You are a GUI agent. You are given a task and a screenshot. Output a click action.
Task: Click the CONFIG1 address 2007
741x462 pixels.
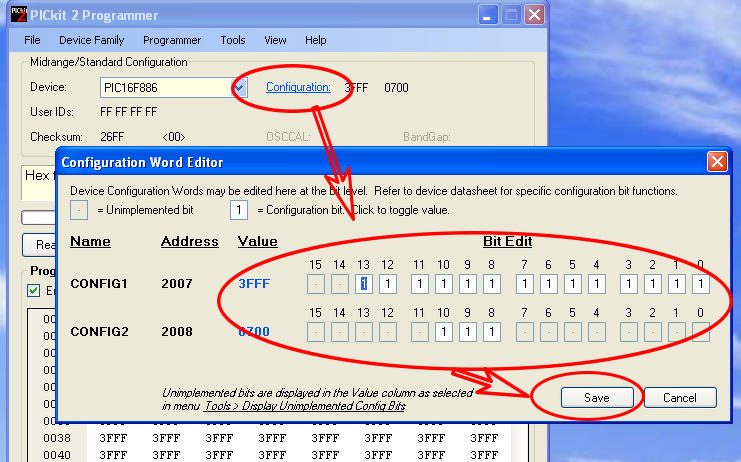(x=177, y=283)
